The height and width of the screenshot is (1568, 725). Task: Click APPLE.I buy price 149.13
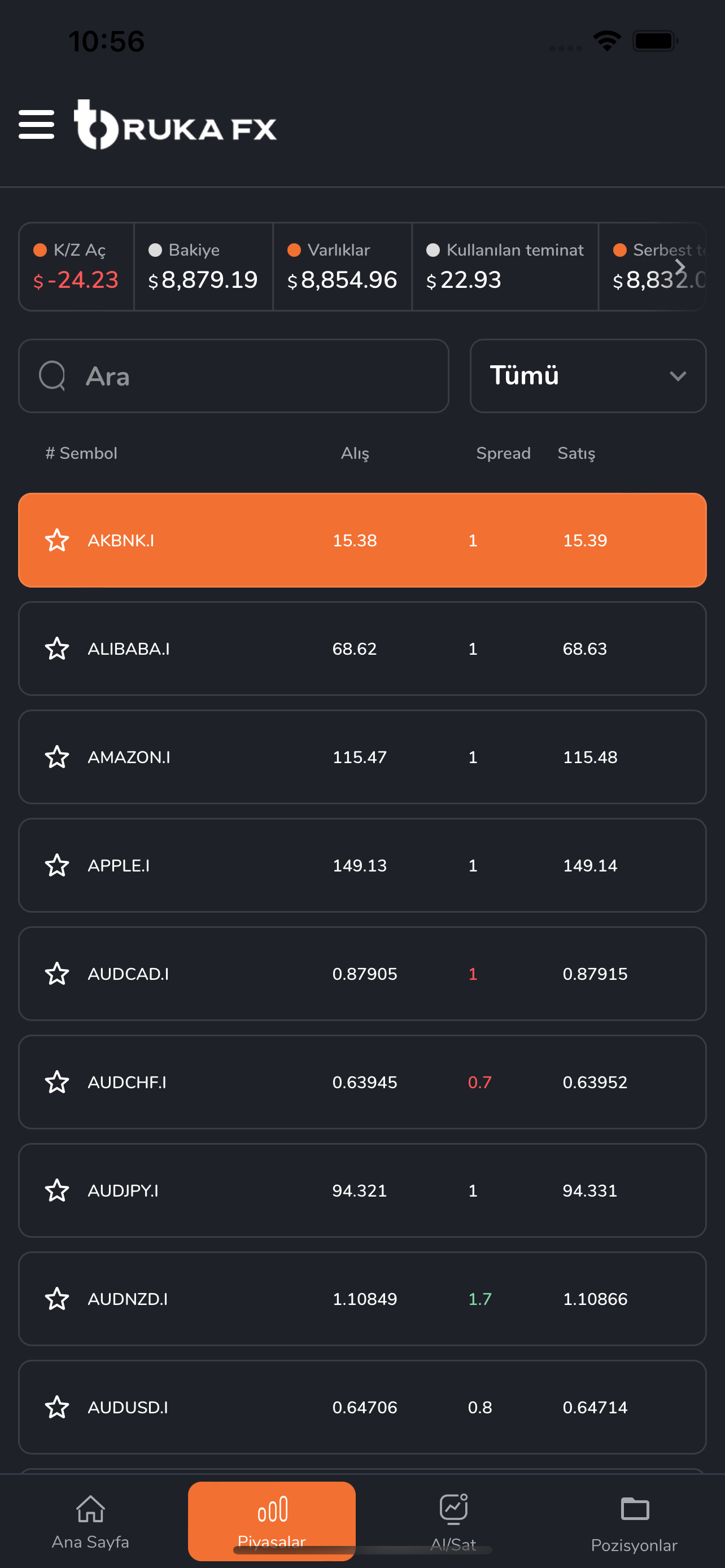pos(360,865)
